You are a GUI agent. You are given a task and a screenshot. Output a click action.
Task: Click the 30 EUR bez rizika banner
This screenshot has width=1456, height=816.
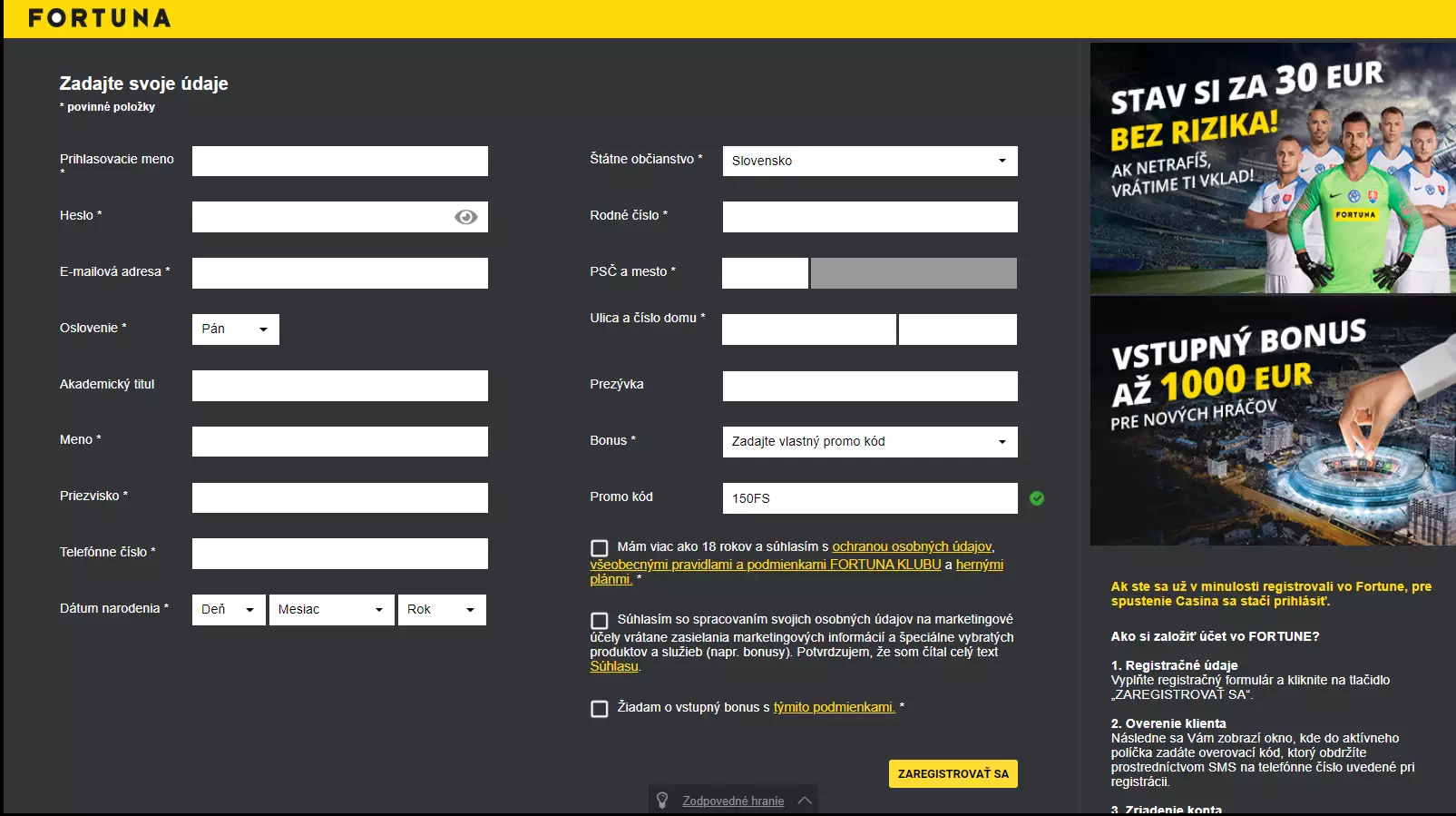tap(1272, 168)
